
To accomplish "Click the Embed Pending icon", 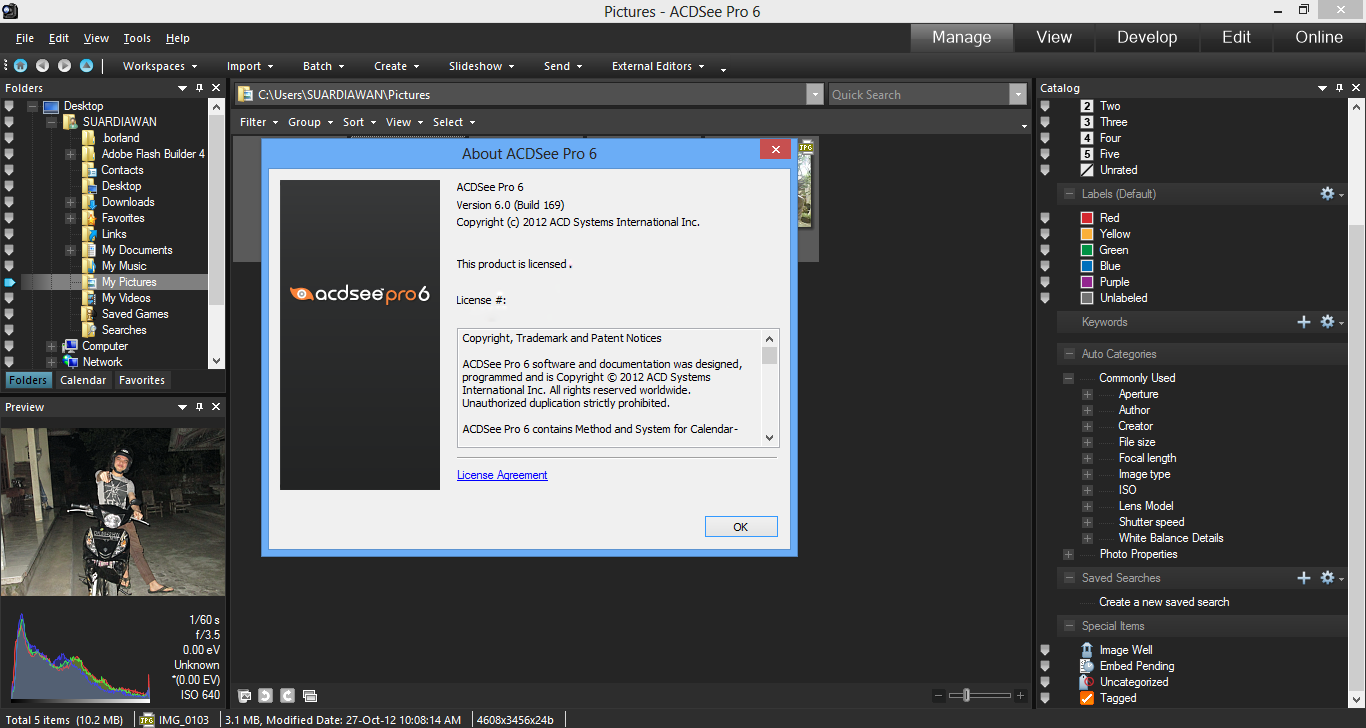I will [x=1087, y=666].
